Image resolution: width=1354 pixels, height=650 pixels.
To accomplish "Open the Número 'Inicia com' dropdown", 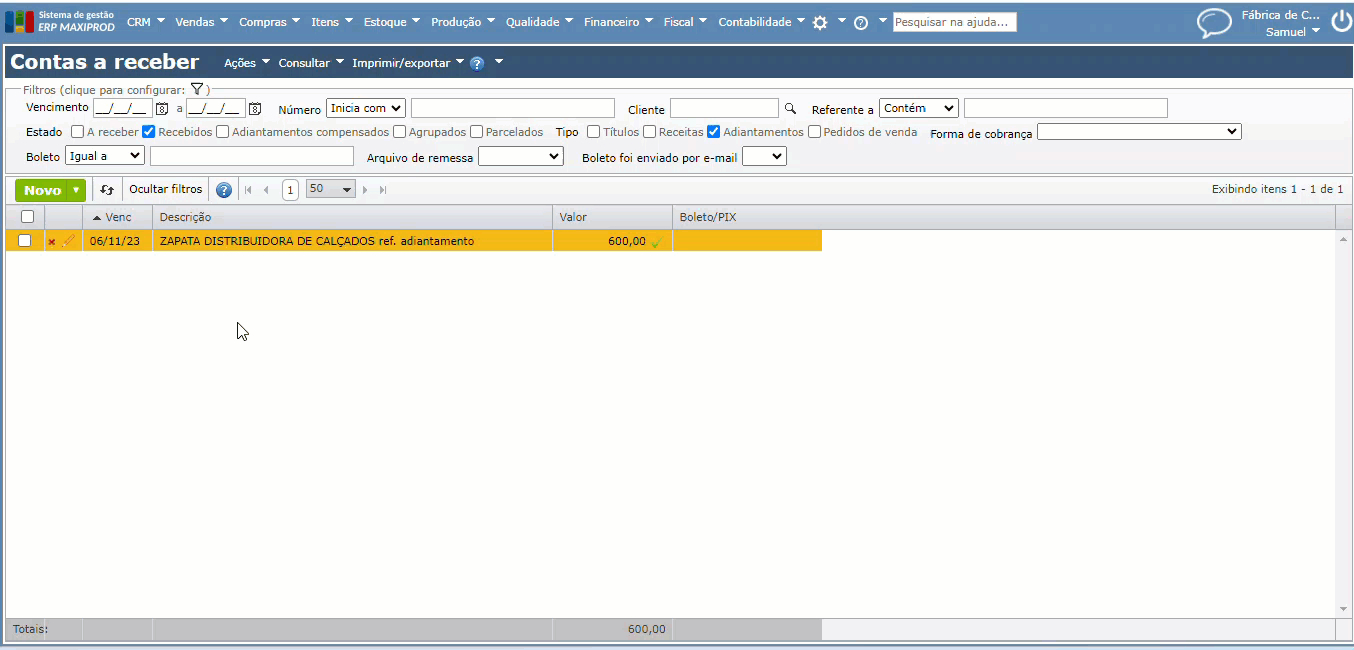I will click(x=366, y=108).
